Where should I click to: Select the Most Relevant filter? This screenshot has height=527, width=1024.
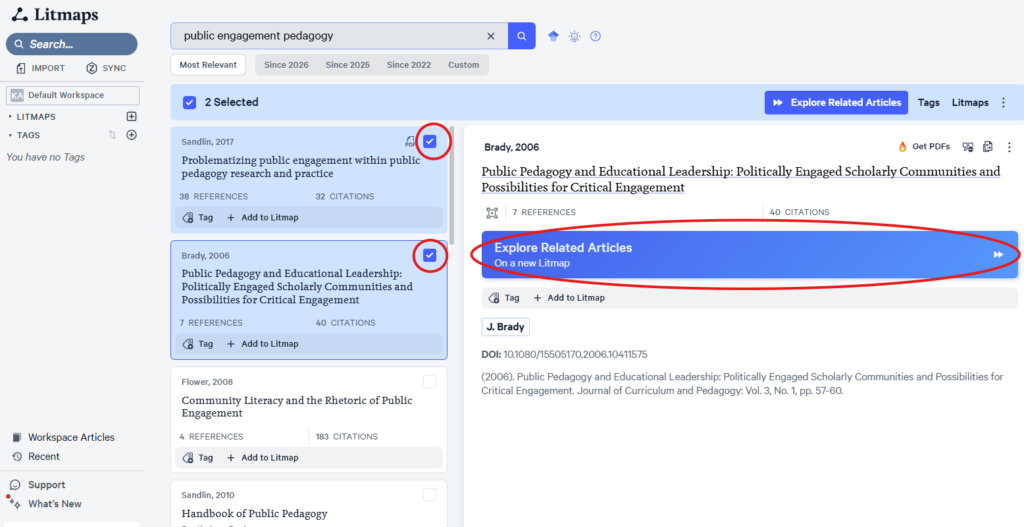(208, 65)
